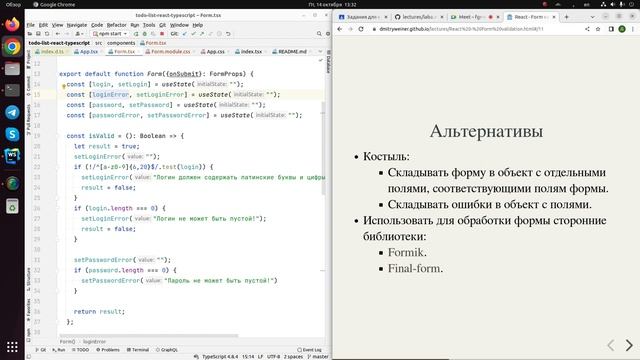
Task: Open the Refactor menu
Action: (117, 25)
